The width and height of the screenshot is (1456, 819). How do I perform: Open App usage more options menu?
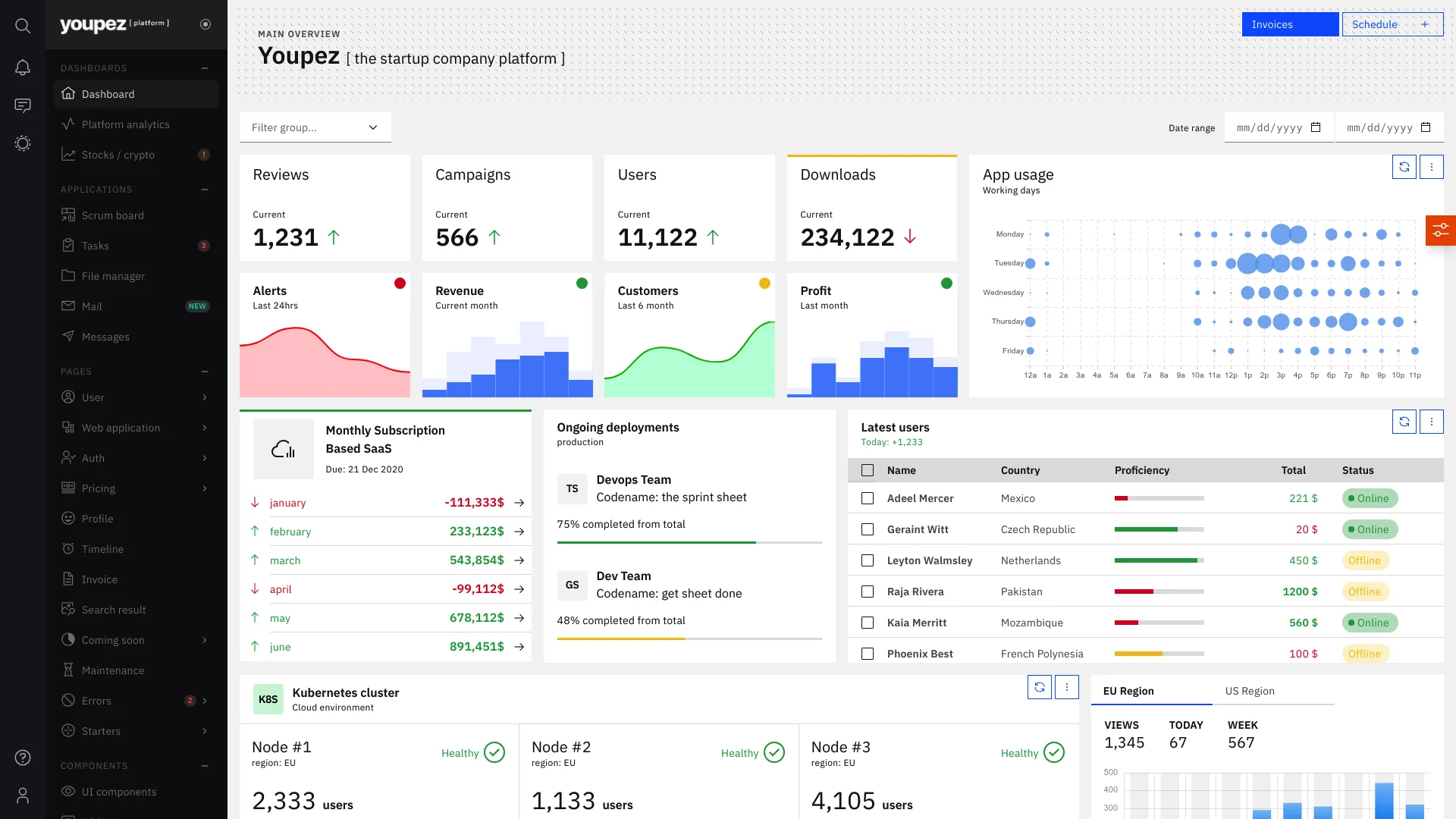[1432, 167]
